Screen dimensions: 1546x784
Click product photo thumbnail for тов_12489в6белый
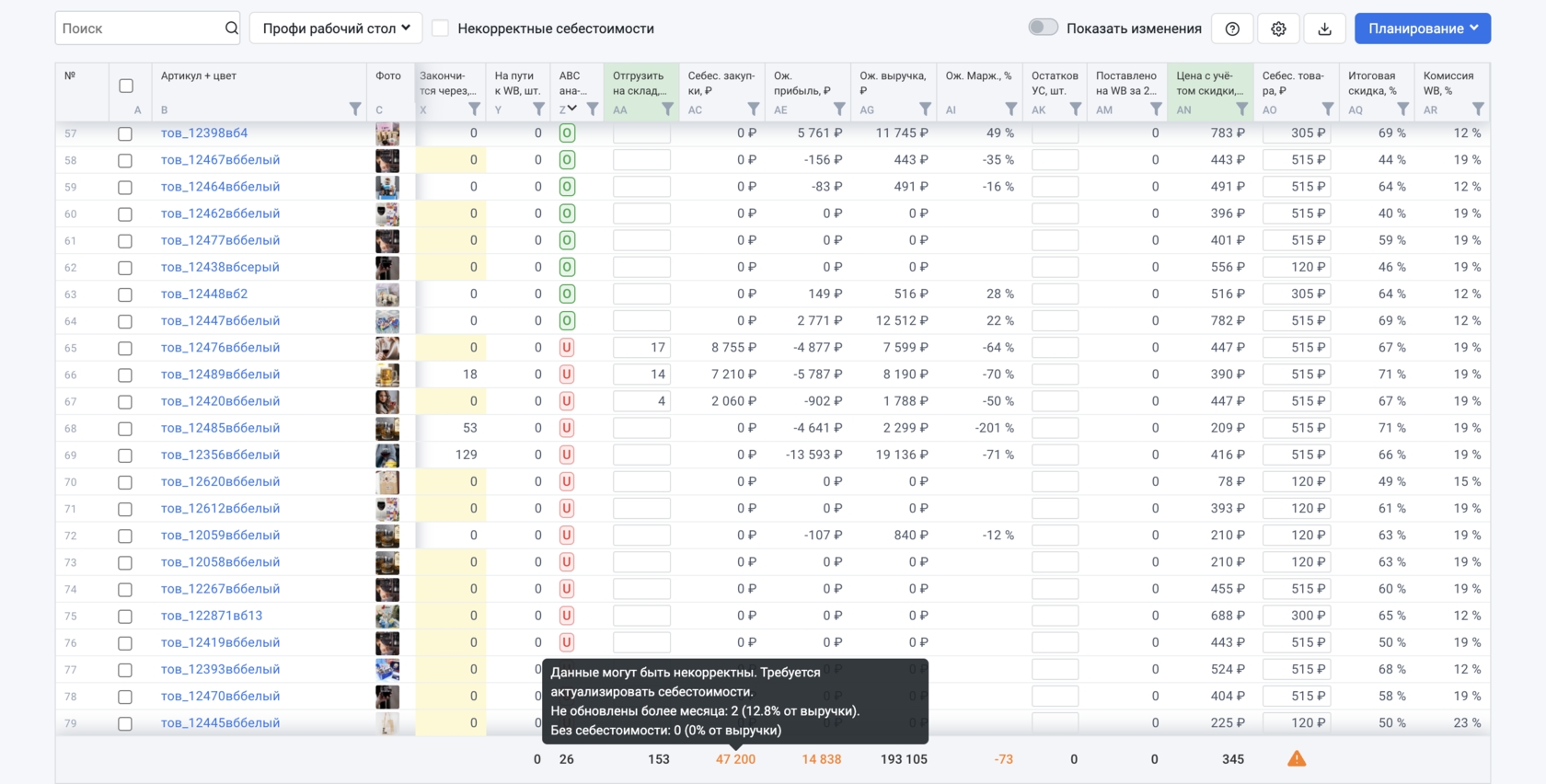tap(387, 375)
